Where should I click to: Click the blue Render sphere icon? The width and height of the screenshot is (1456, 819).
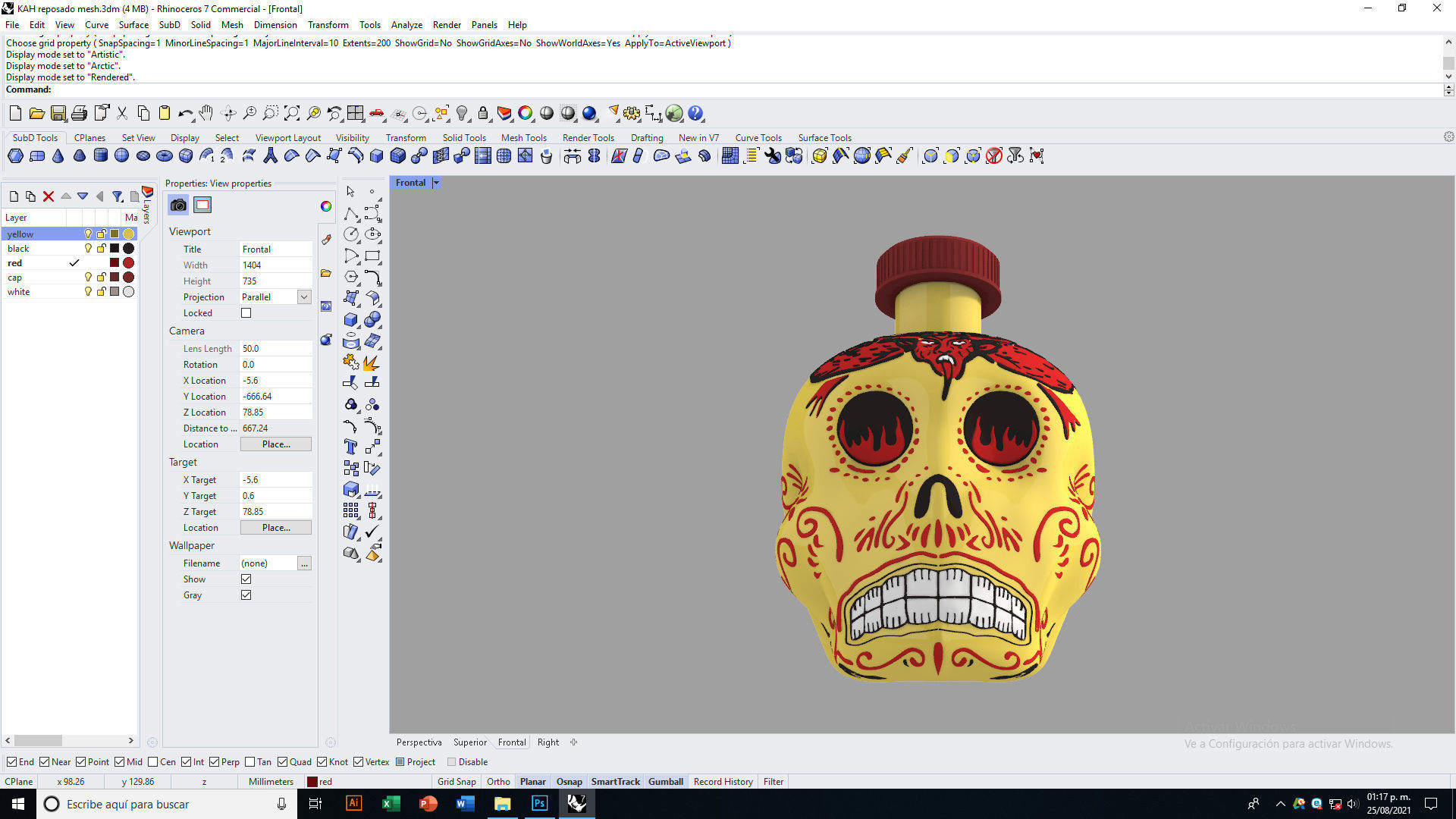[589, 114]
